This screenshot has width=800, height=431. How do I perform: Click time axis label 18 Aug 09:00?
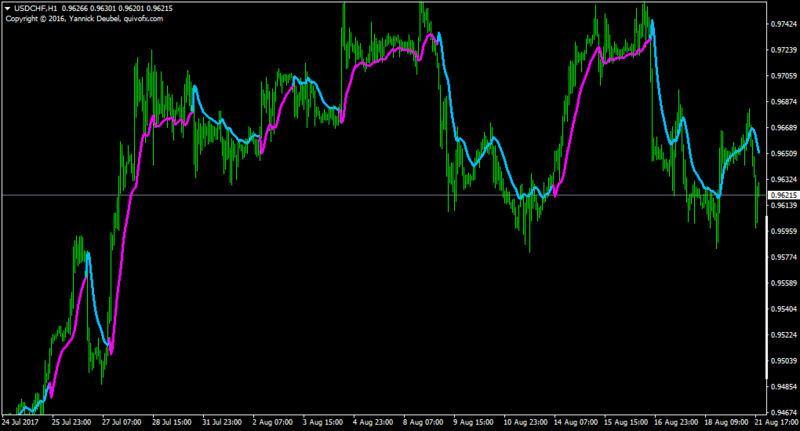[727, 422]
